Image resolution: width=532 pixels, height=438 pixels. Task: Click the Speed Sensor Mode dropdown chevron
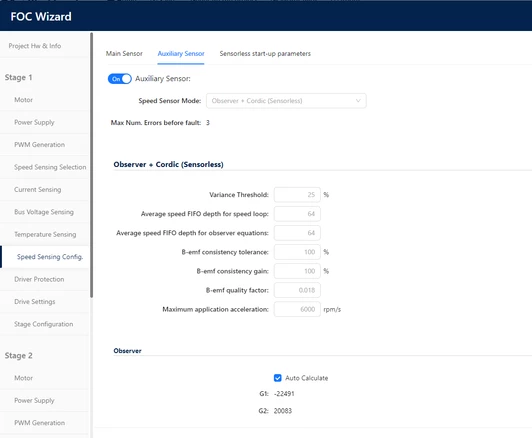(358, 101)
